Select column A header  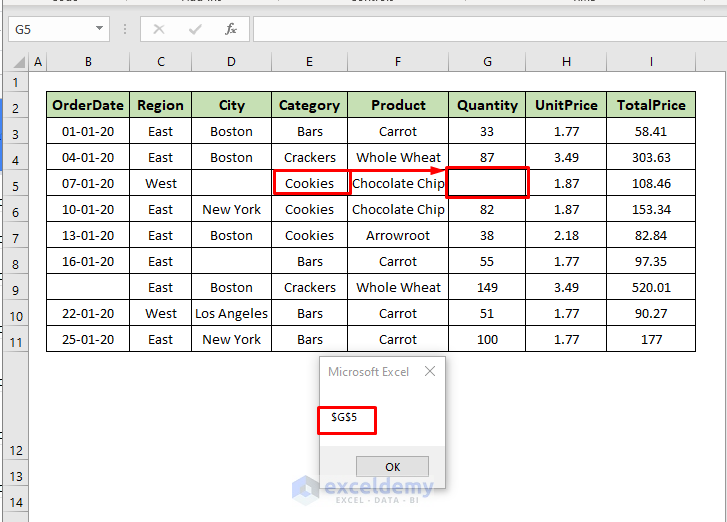click(38, 62)
